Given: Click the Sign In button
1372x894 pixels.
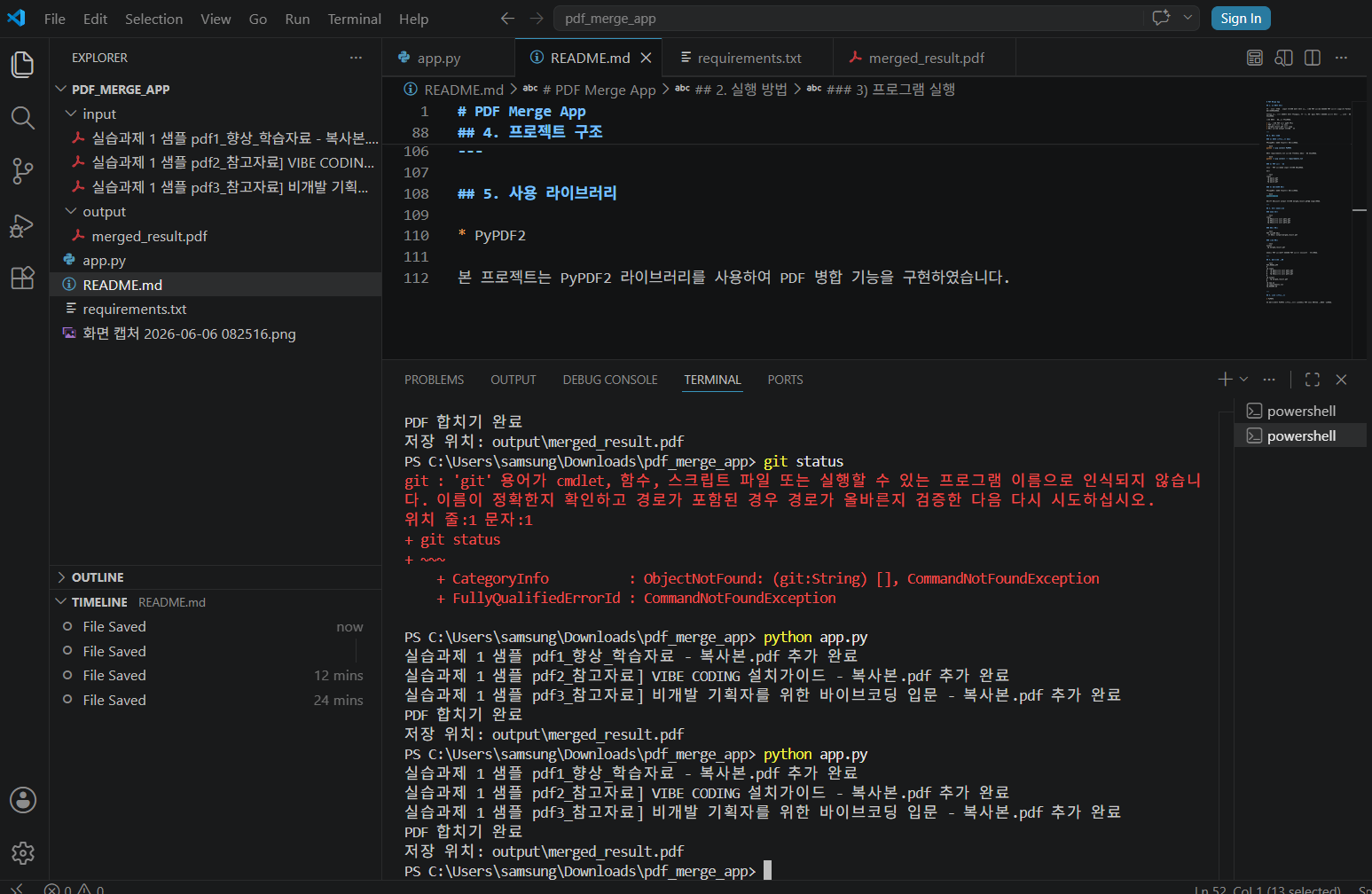Looking at the screenshot, I should pos(1241,19).
